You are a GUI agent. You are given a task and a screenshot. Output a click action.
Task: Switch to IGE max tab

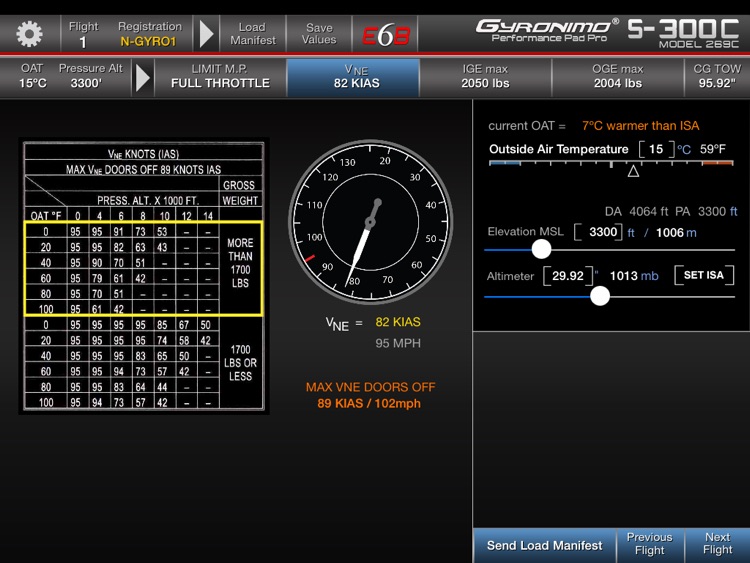point(485,77)
